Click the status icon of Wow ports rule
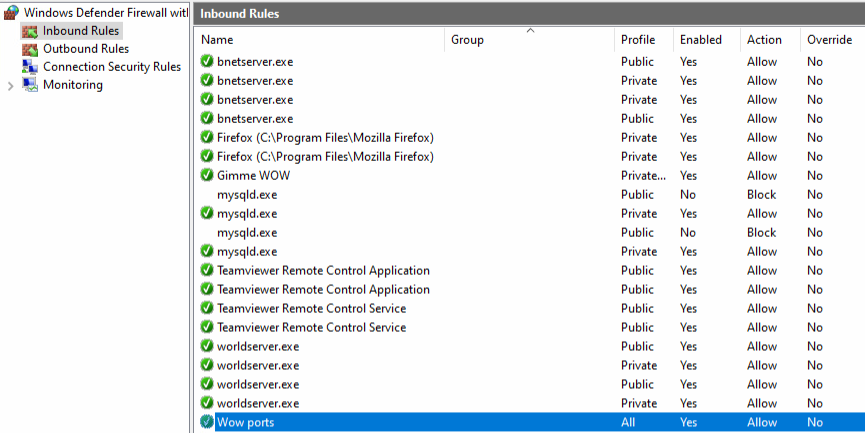 [207, 423]
